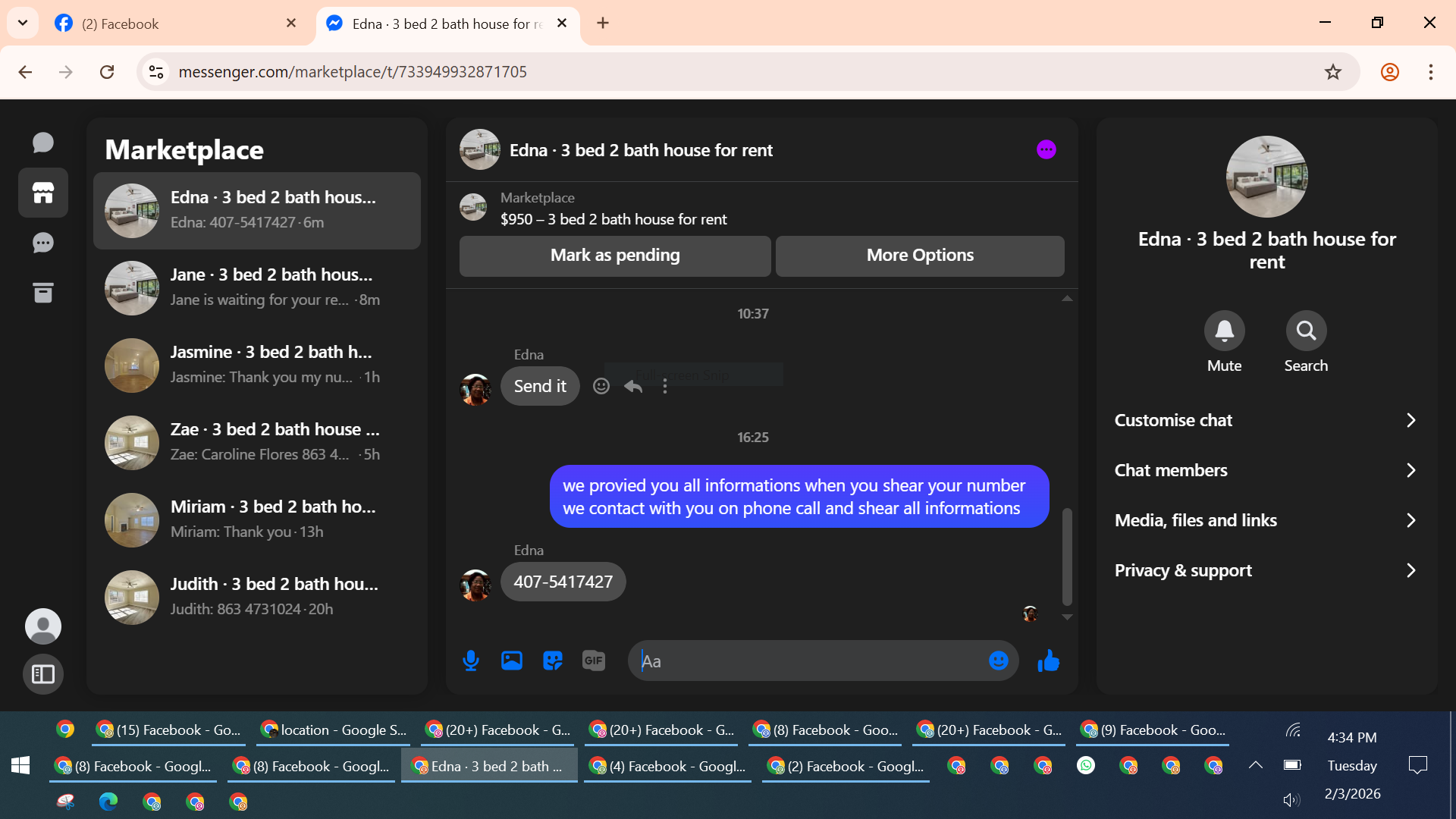Click the chat scrollbar thumb
Screen dimensions: 1456x819
click(1067, 556)
